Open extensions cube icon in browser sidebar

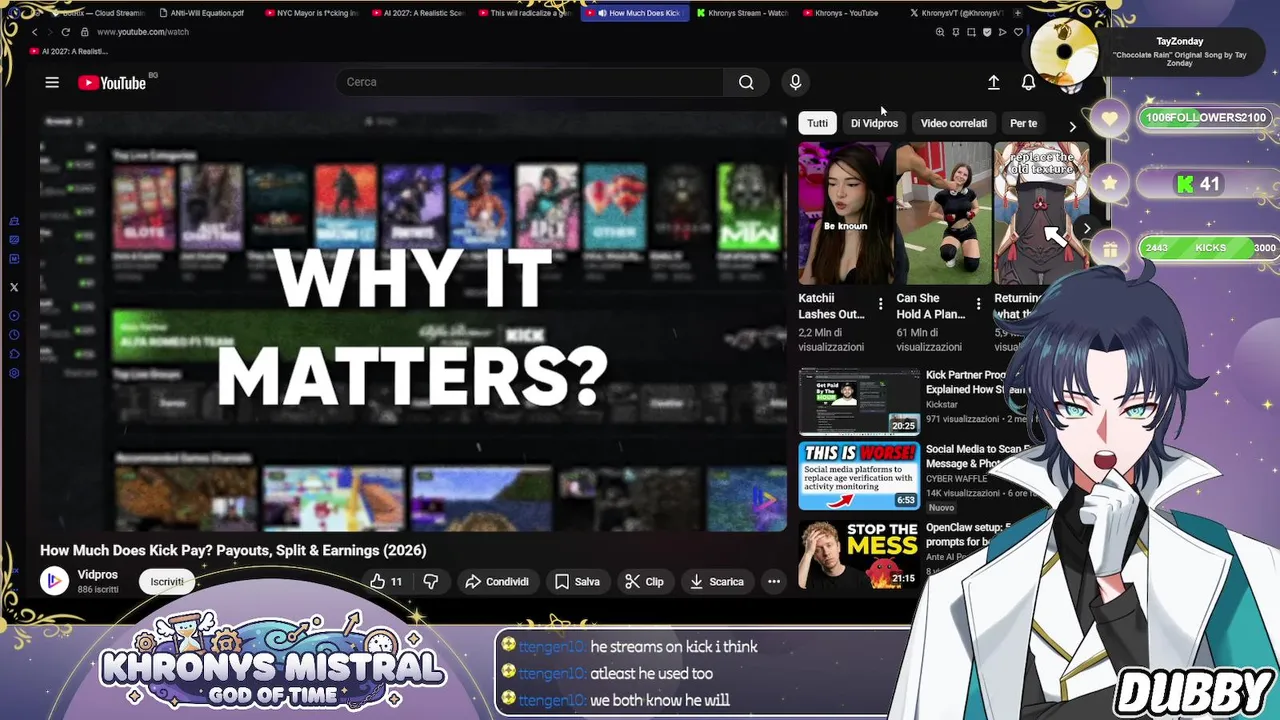click(x=14, y=354)
